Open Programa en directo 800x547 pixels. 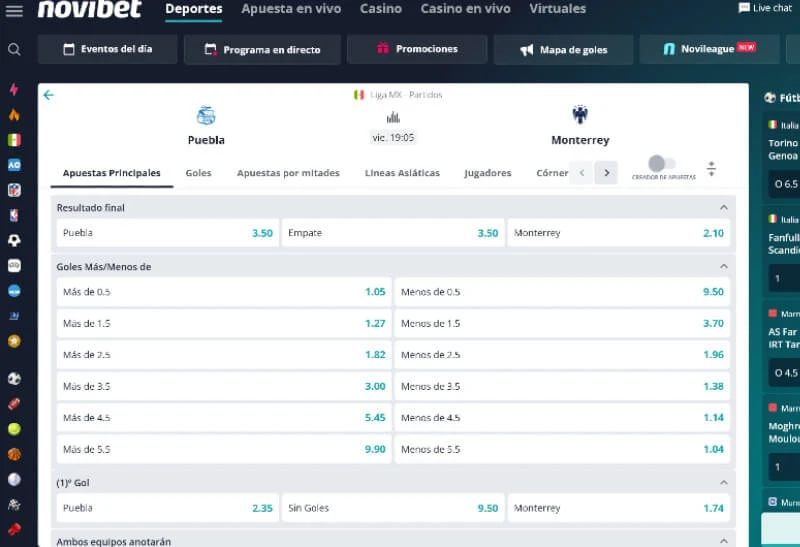click(262, 49)
